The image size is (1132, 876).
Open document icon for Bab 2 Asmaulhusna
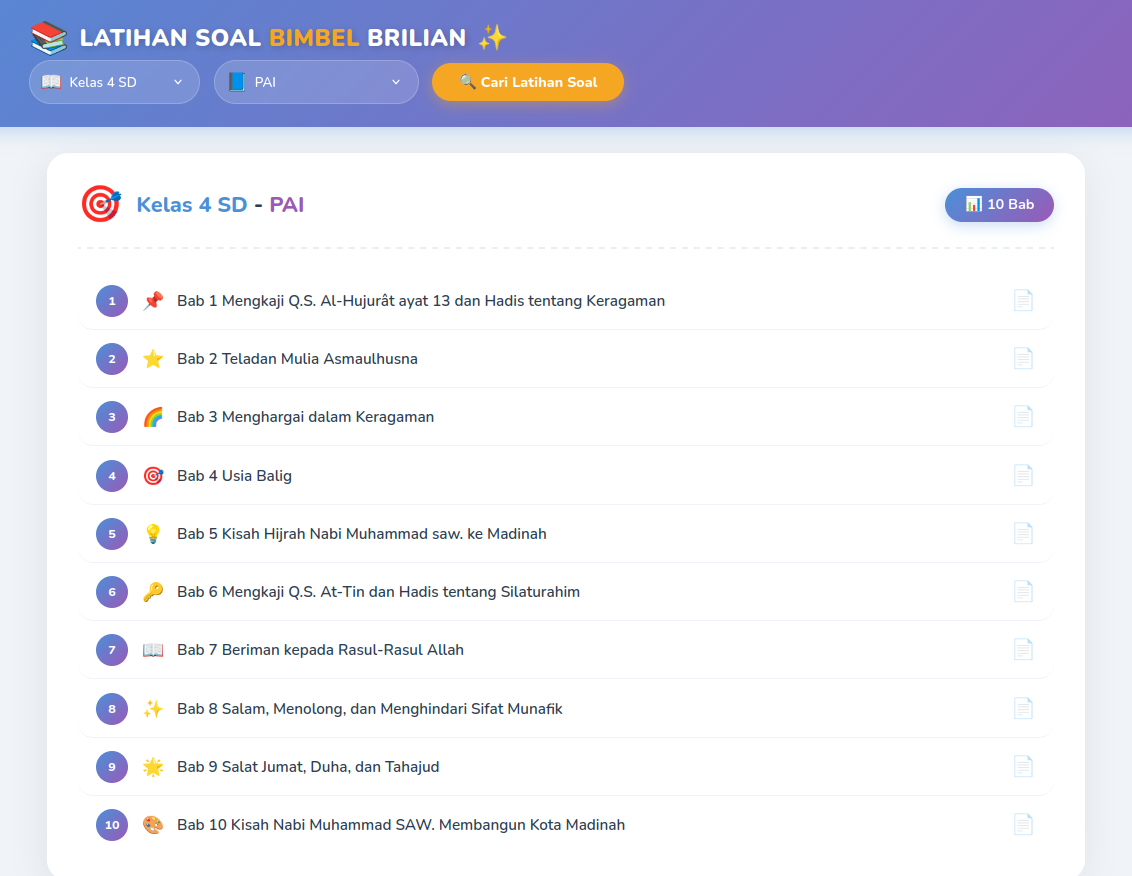[x=1023, y=359]
